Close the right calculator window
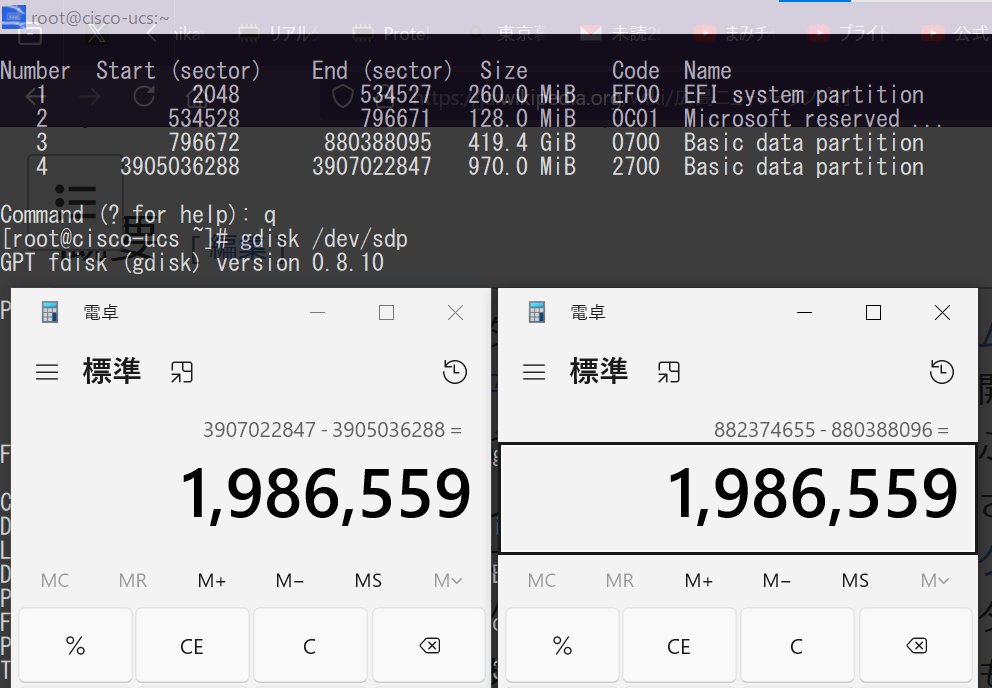The height and width of the screenshot is (688, 992). click(942, 312)
